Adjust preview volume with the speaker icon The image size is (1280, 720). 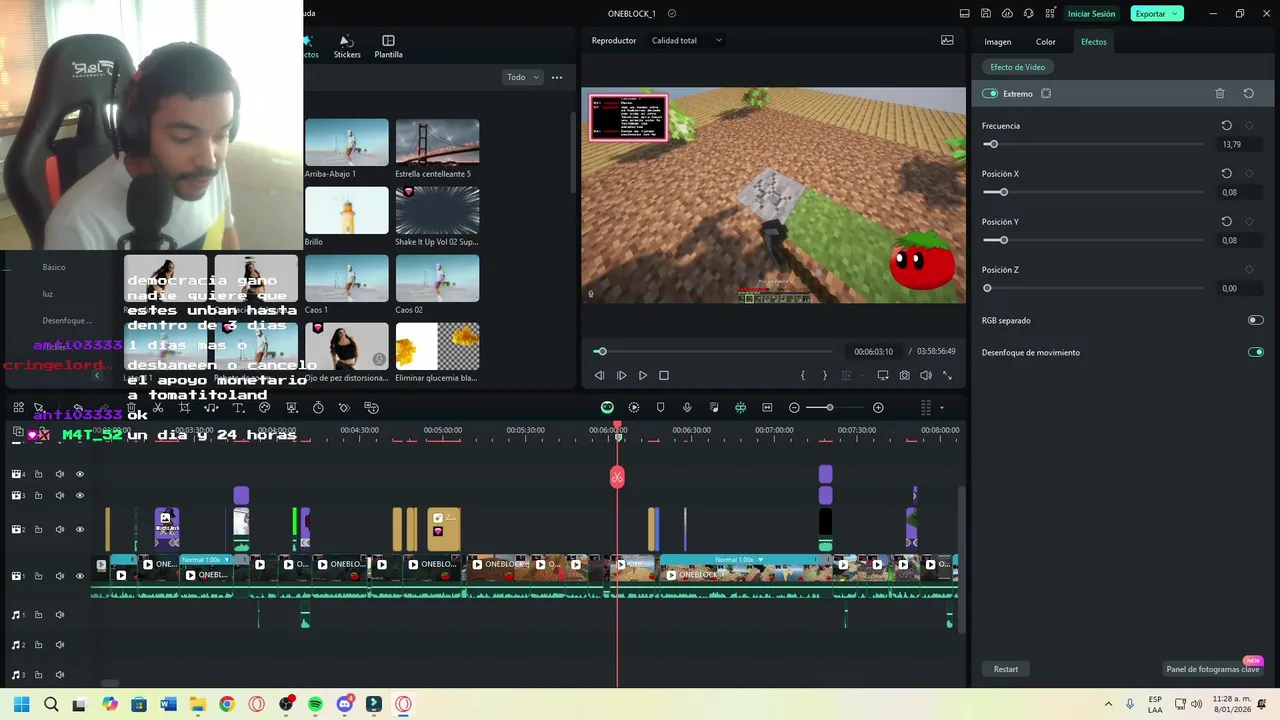[925, 376]
